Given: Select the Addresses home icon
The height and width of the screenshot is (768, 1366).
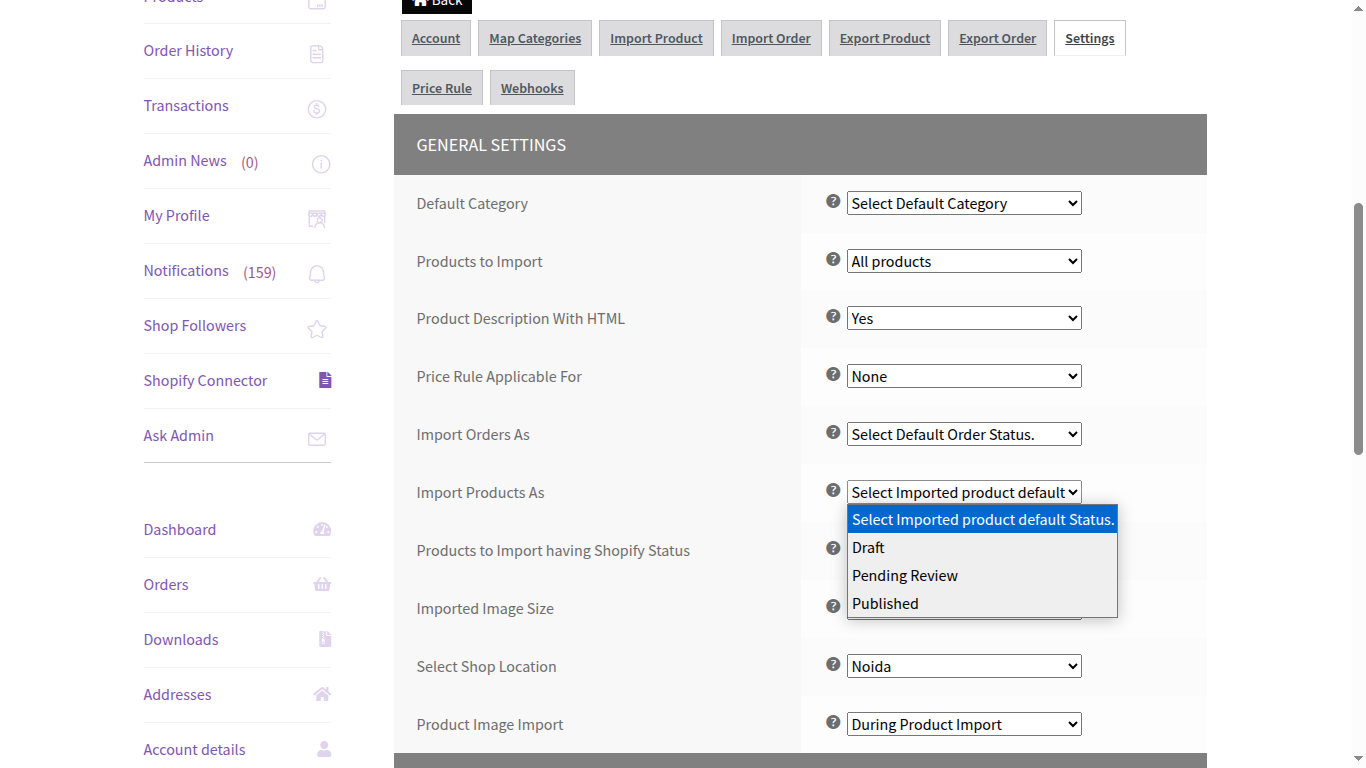Looking at the screenshot, I should click(x=324, y=694).
